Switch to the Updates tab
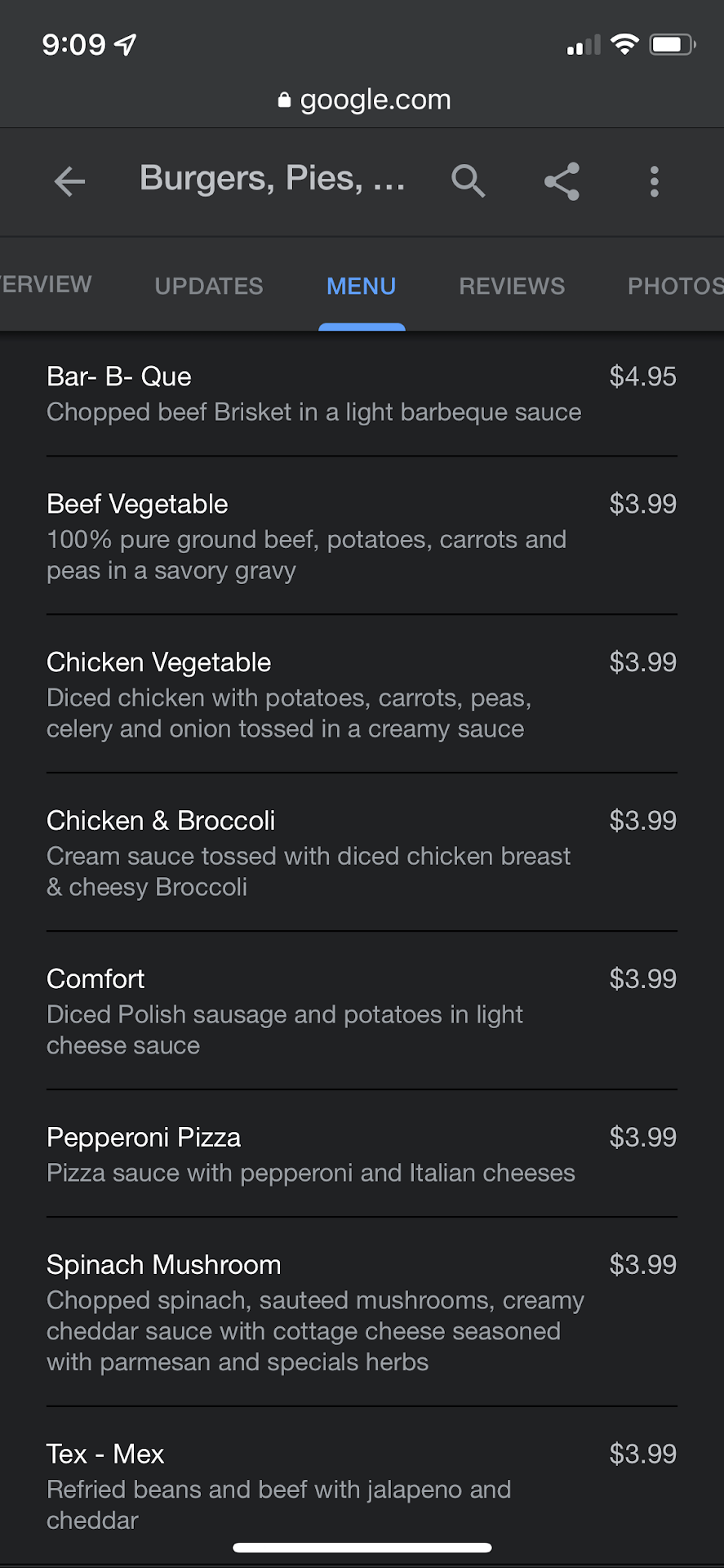The height and width of the screenshot is (1568, 724). pos(209,286)
